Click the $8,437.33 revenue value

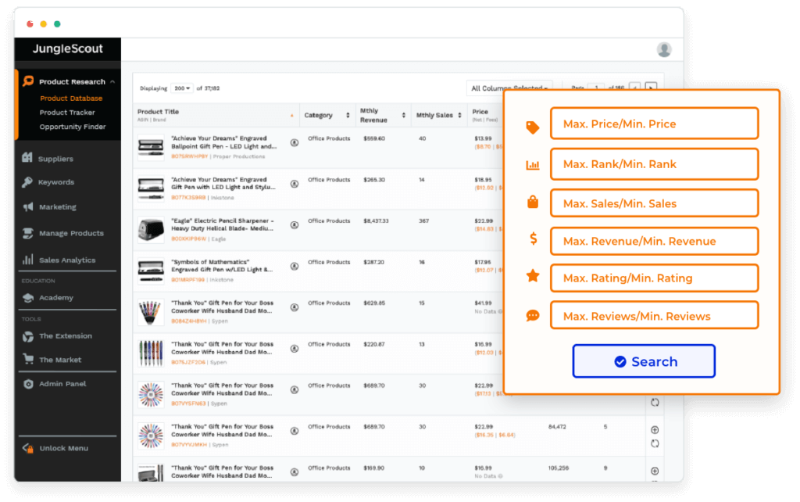click(376, 221)
